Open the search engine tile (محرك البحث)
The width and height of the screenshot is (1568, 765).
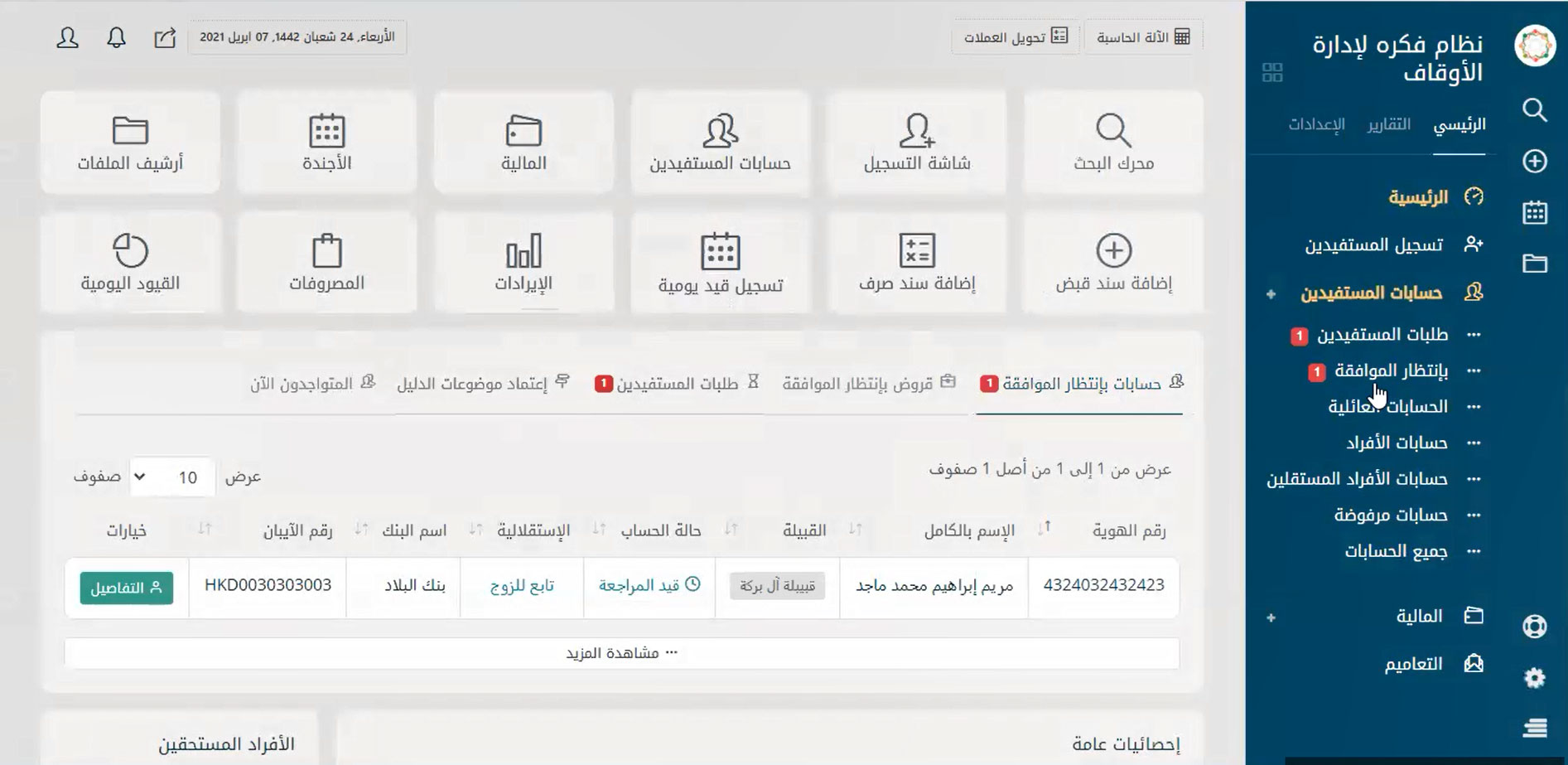(x=1112, y=143)
